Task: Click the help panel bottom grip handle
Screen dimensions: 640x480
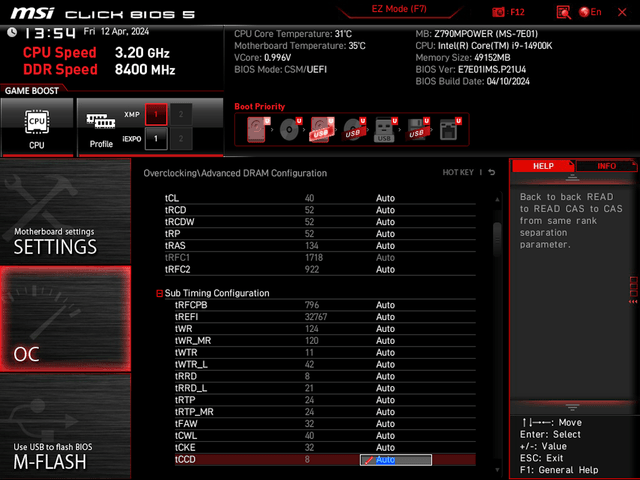Action: tap(572, 407)
